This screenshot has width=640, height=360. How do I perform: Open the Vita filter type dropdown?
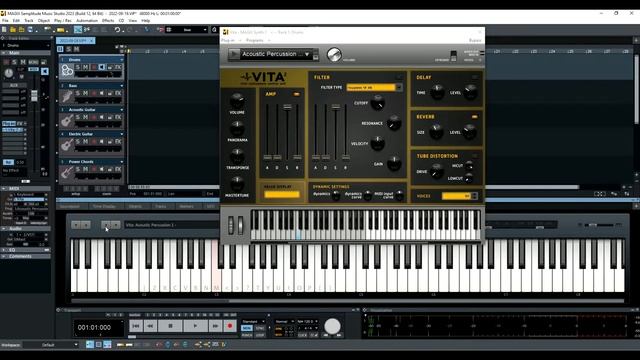coord(399,87)
